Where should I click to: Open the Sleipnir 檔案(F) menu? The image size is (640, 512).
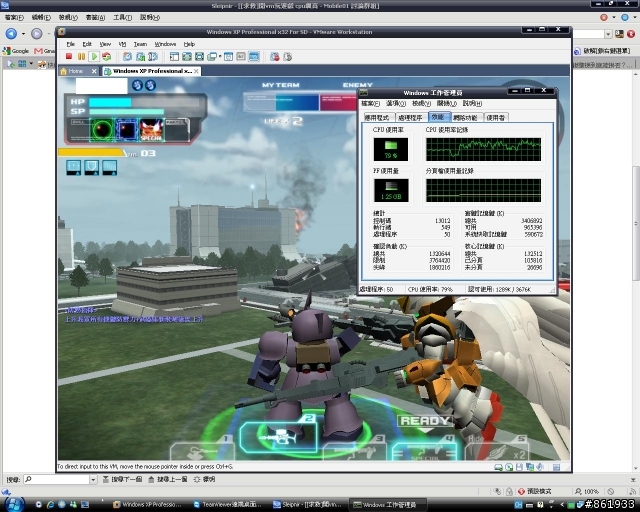click(x=14, y=17)
